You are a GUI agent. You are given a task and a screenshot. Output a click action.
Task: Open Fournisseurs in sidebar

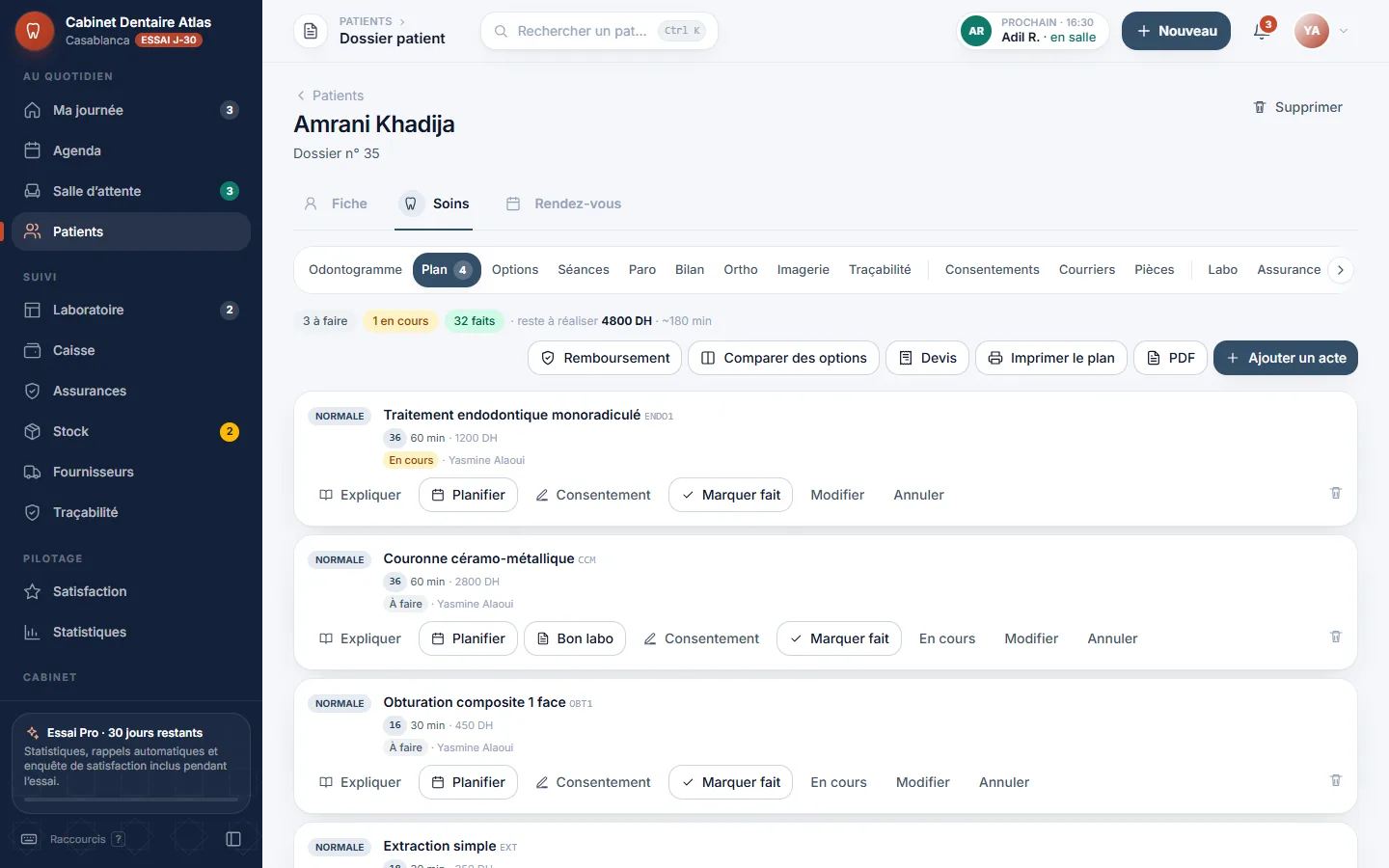click(x=131, y=472)
